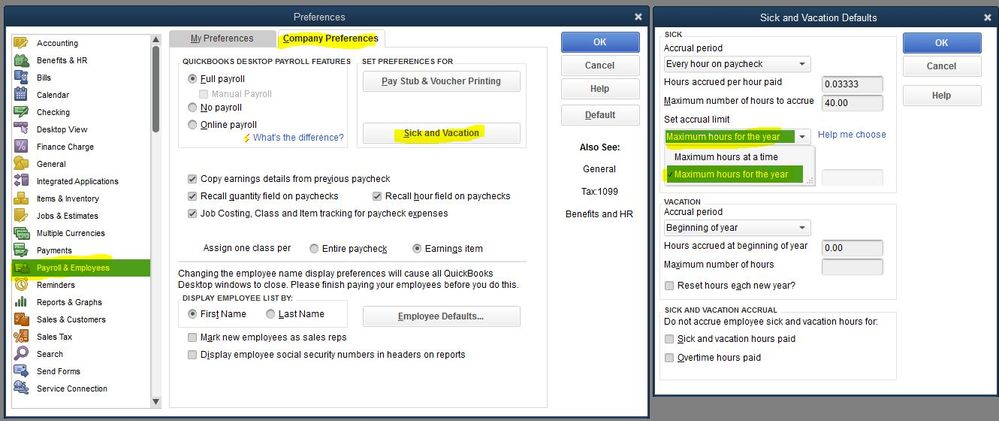Open the Sick Accrual period dropdown
Viewport: 999px width, 421px height.
[x=737, y=64]
